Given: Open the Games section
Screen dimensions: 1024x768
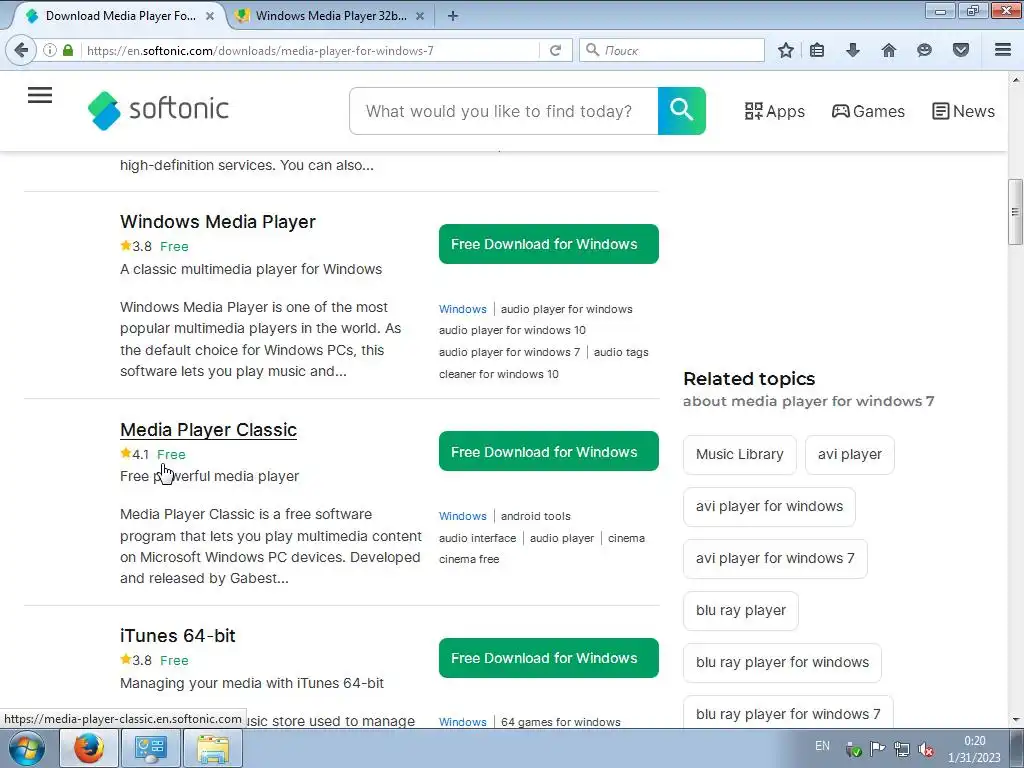Looking at the screenshot, I should [x=868, y=111].
